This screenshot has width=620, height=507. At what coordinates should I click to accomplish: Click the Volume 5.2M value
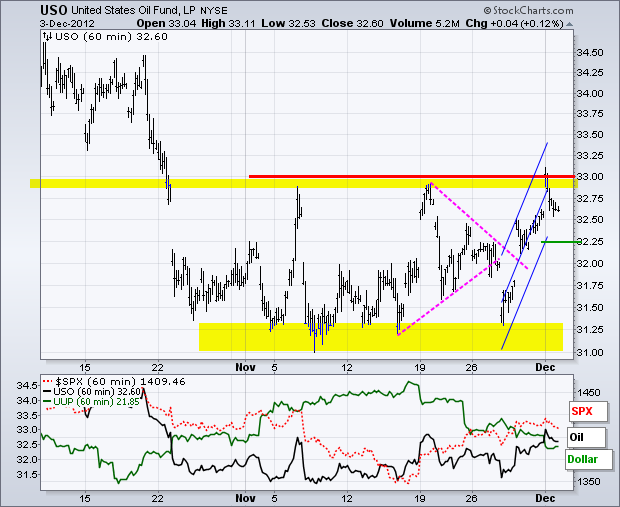pyautogui.click(x=425, y=23)
